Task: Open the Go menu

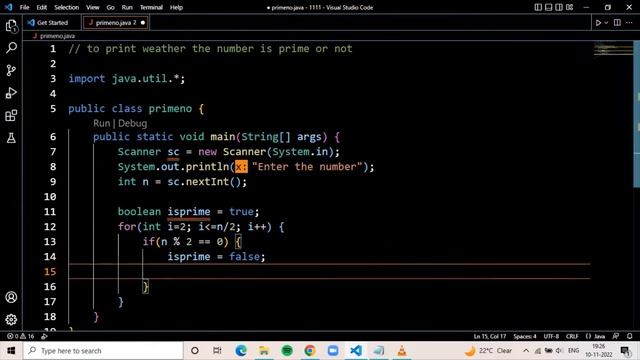Action: click(110, 7)
